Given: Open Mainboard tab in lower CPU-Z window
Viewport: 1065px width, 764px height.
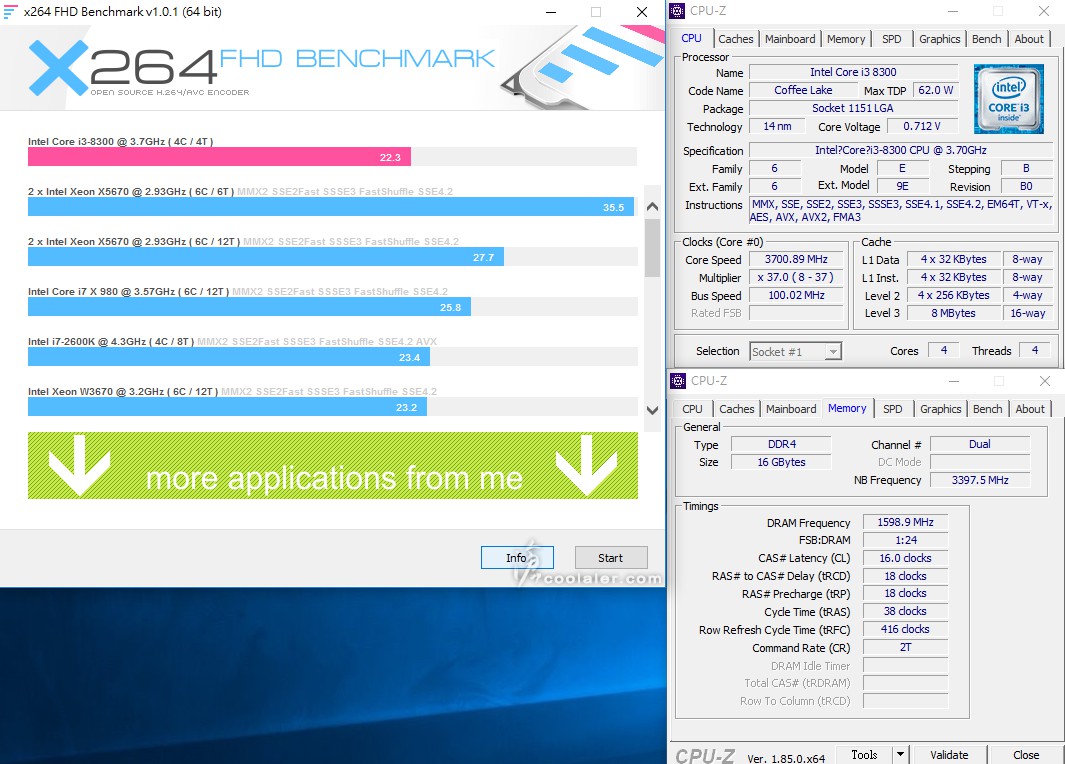Looking at the screenshot, I should [791, 409].
